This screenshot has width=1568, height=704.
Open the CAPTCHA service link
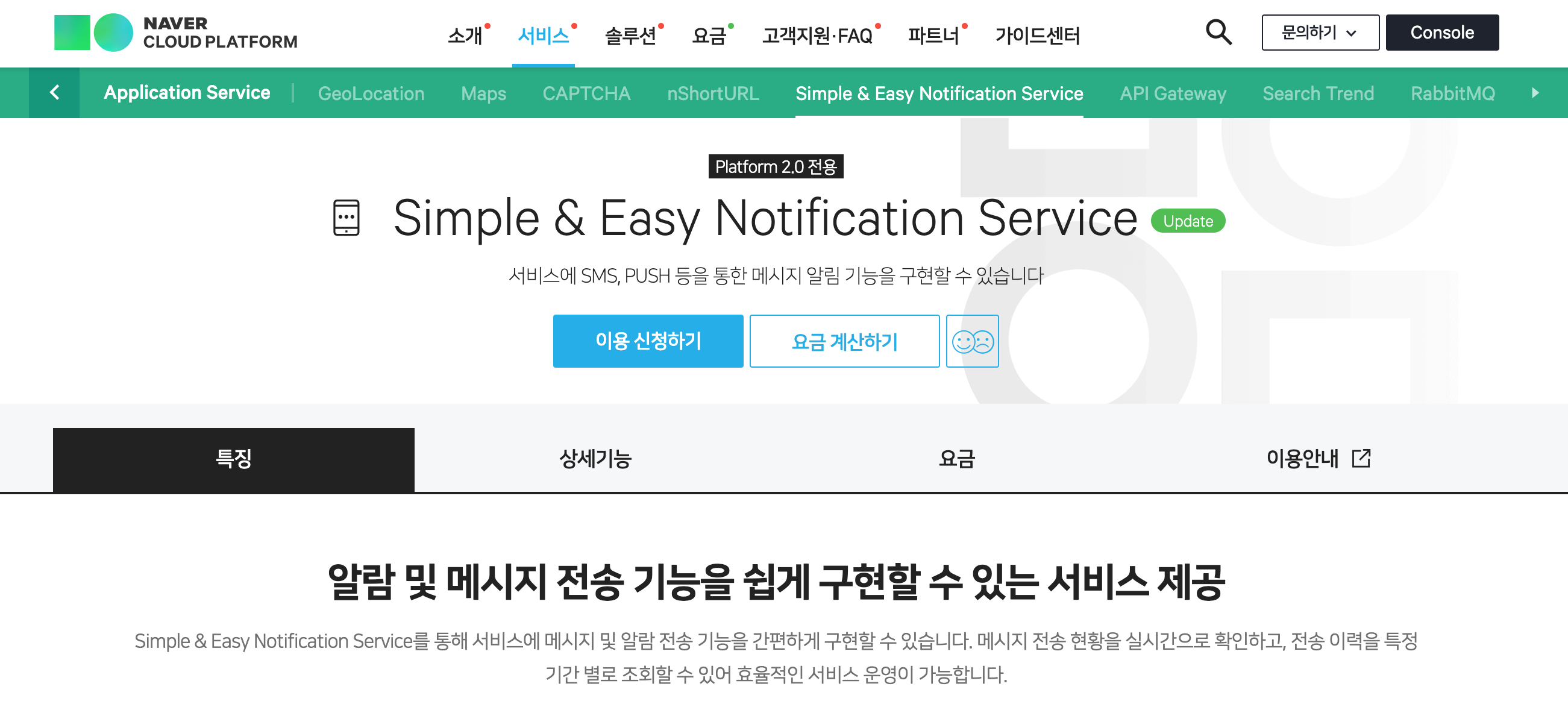pyautogui.click(x=586, y=93)
